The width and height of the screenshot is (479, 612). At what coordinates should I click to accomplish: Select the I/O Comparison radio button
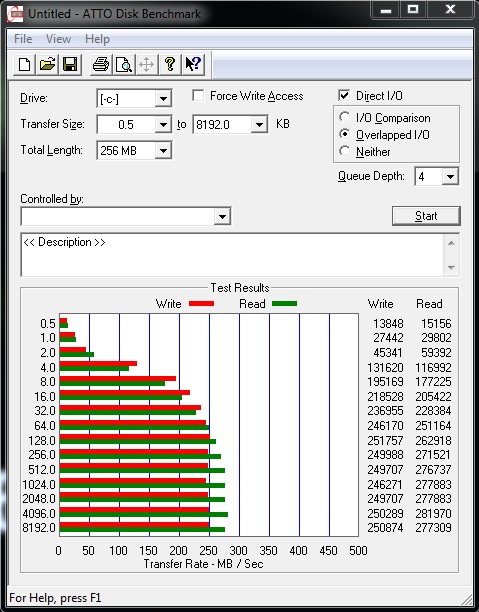[345, 117]
